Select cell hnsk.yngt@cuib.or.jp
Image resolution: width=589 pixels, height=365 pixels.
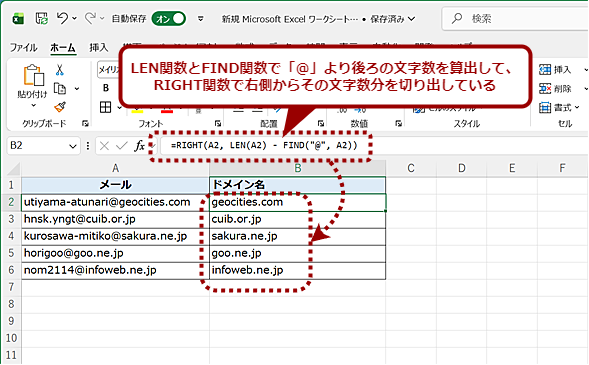point(115,219)
